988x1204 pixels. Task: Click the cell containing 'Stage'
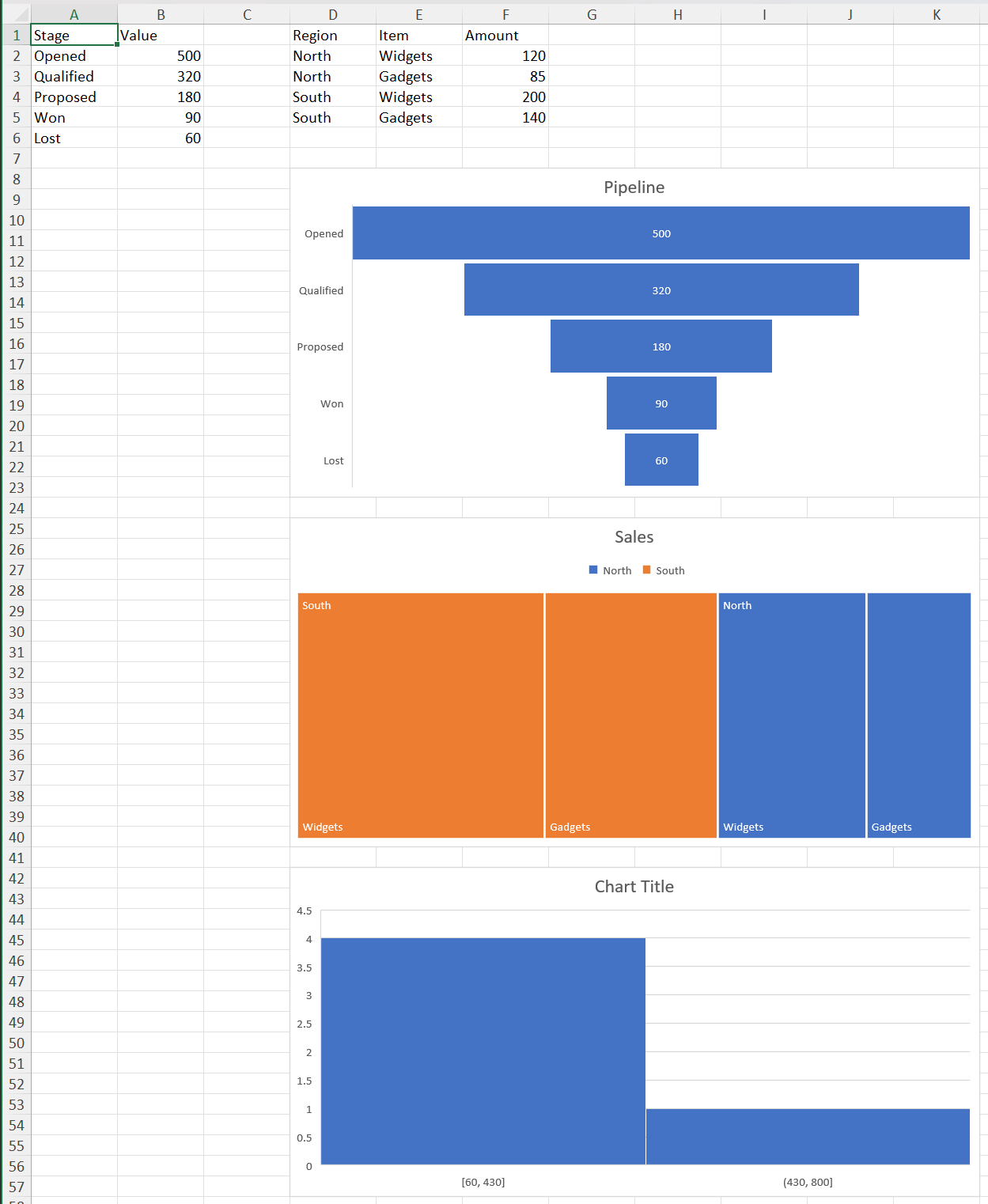[x=74, y=35]
